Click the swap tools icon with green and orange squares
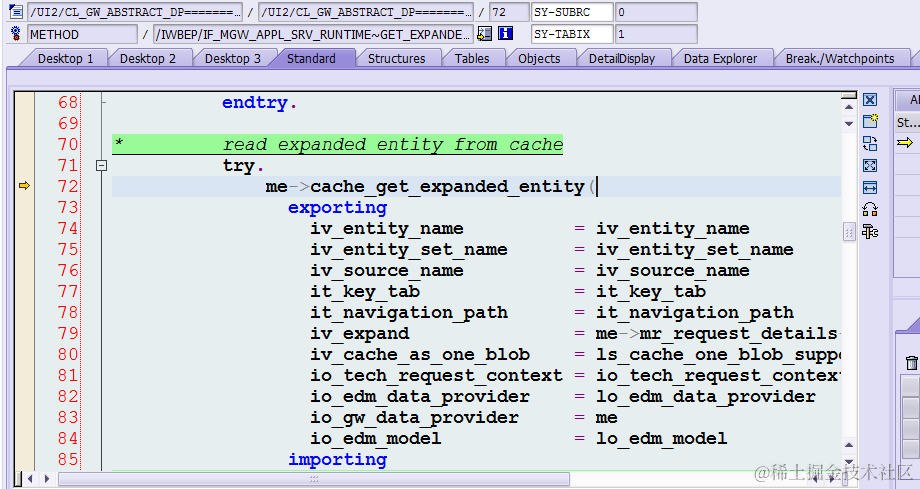Image resolution: width=920 pixels, height=489 pixels. (x=870, y=209)
